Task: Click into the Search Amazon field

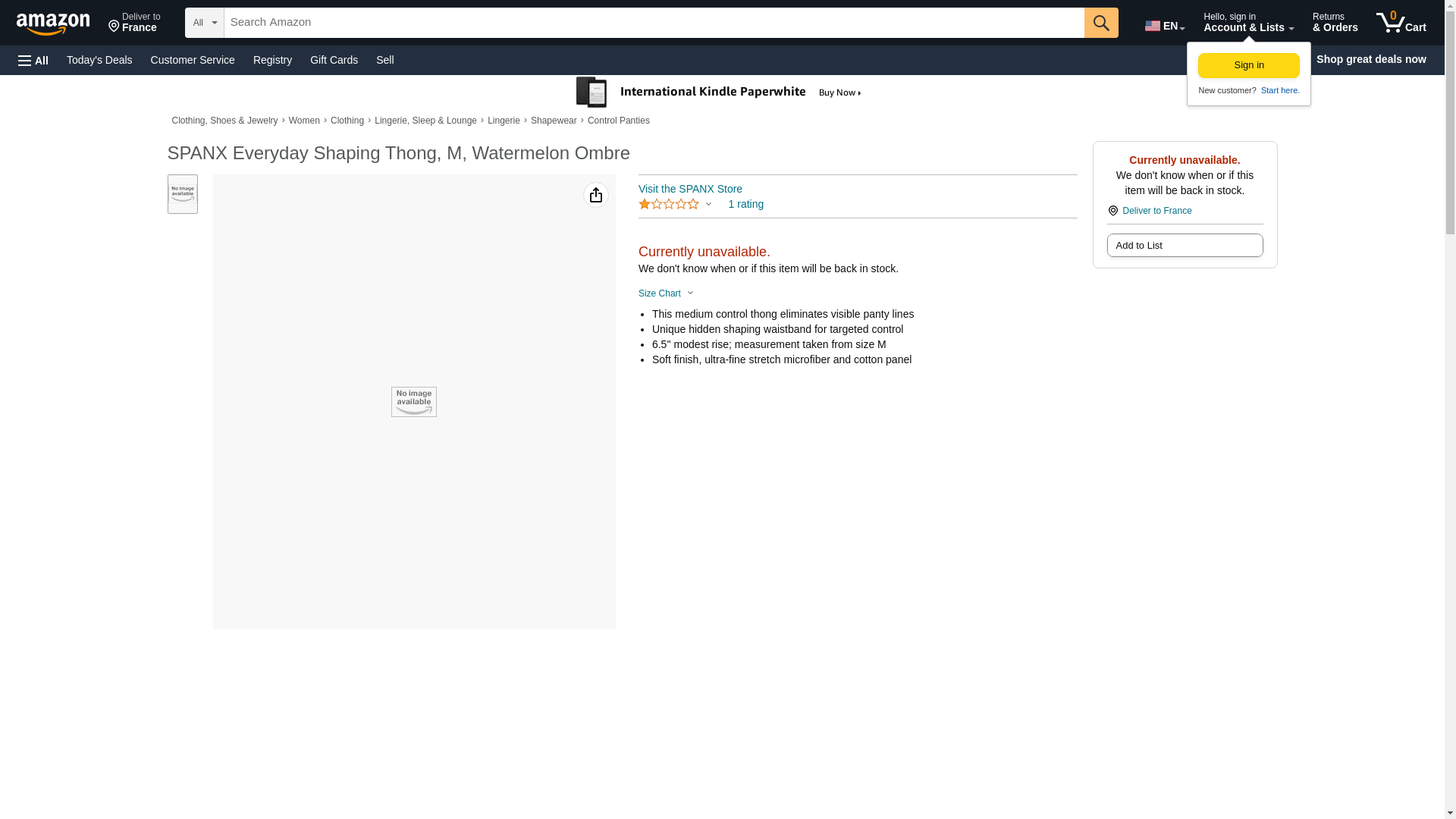Action: point(653,23)
